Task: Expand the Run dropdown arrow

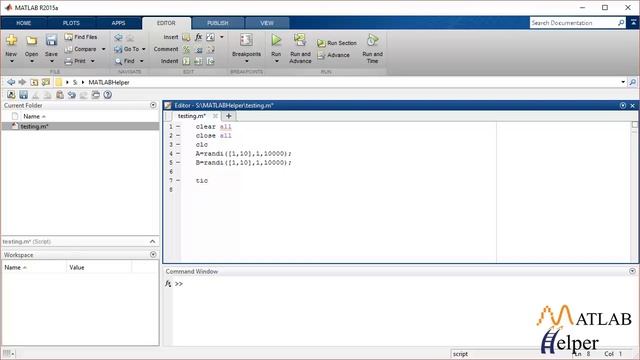Action: coord(276,61)
